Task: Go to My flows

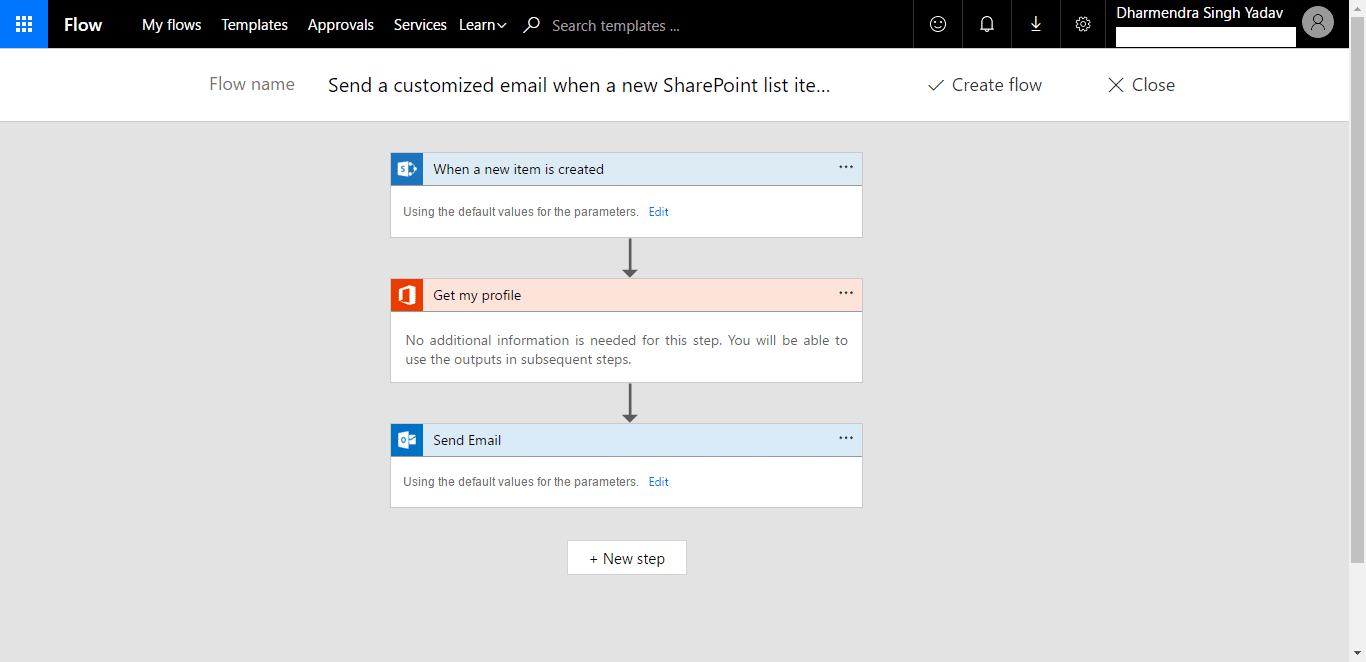Action: (x=172, y=25)
